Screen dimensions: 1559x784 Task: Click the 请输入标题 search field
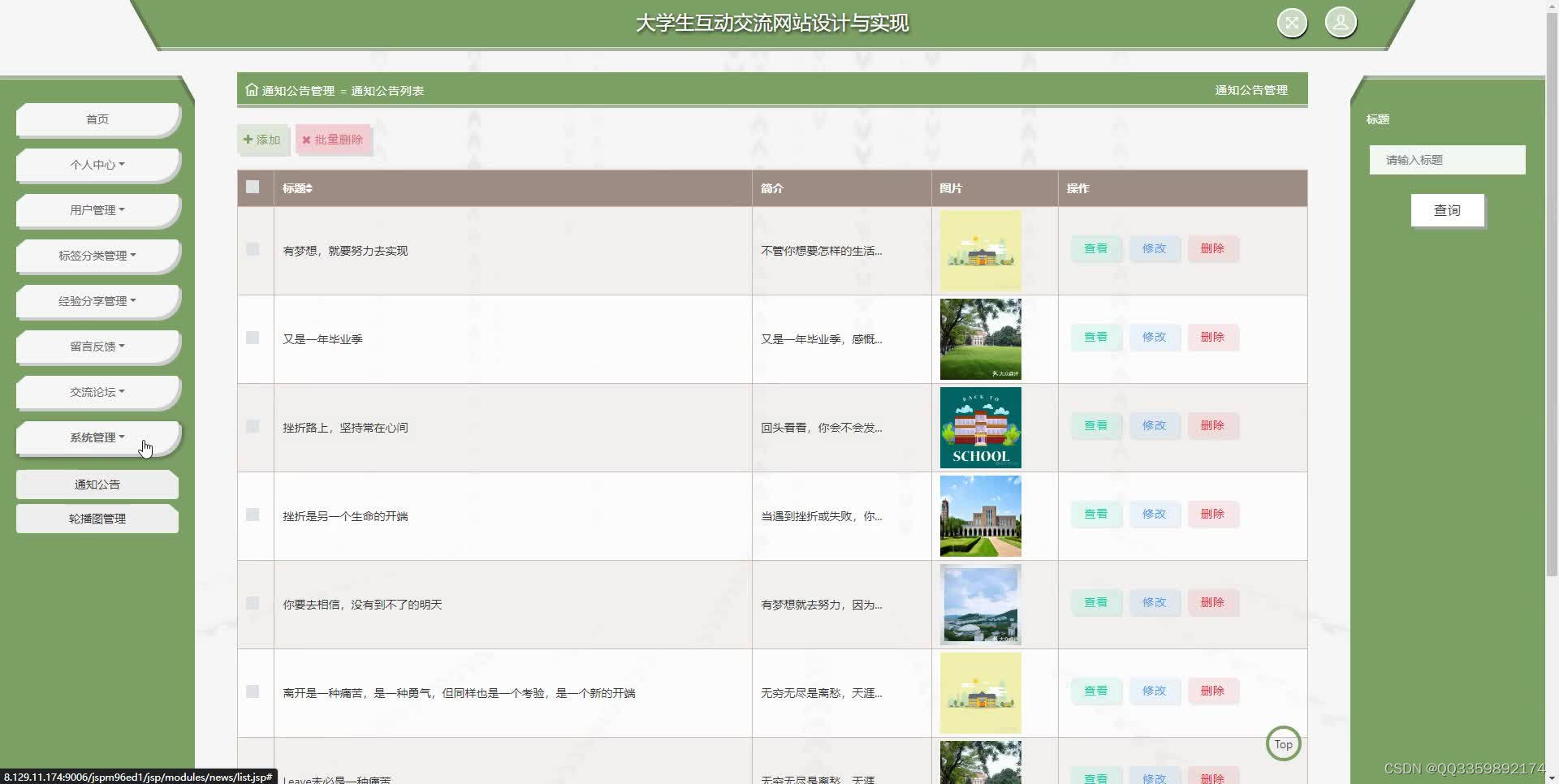click(1447, 160)
